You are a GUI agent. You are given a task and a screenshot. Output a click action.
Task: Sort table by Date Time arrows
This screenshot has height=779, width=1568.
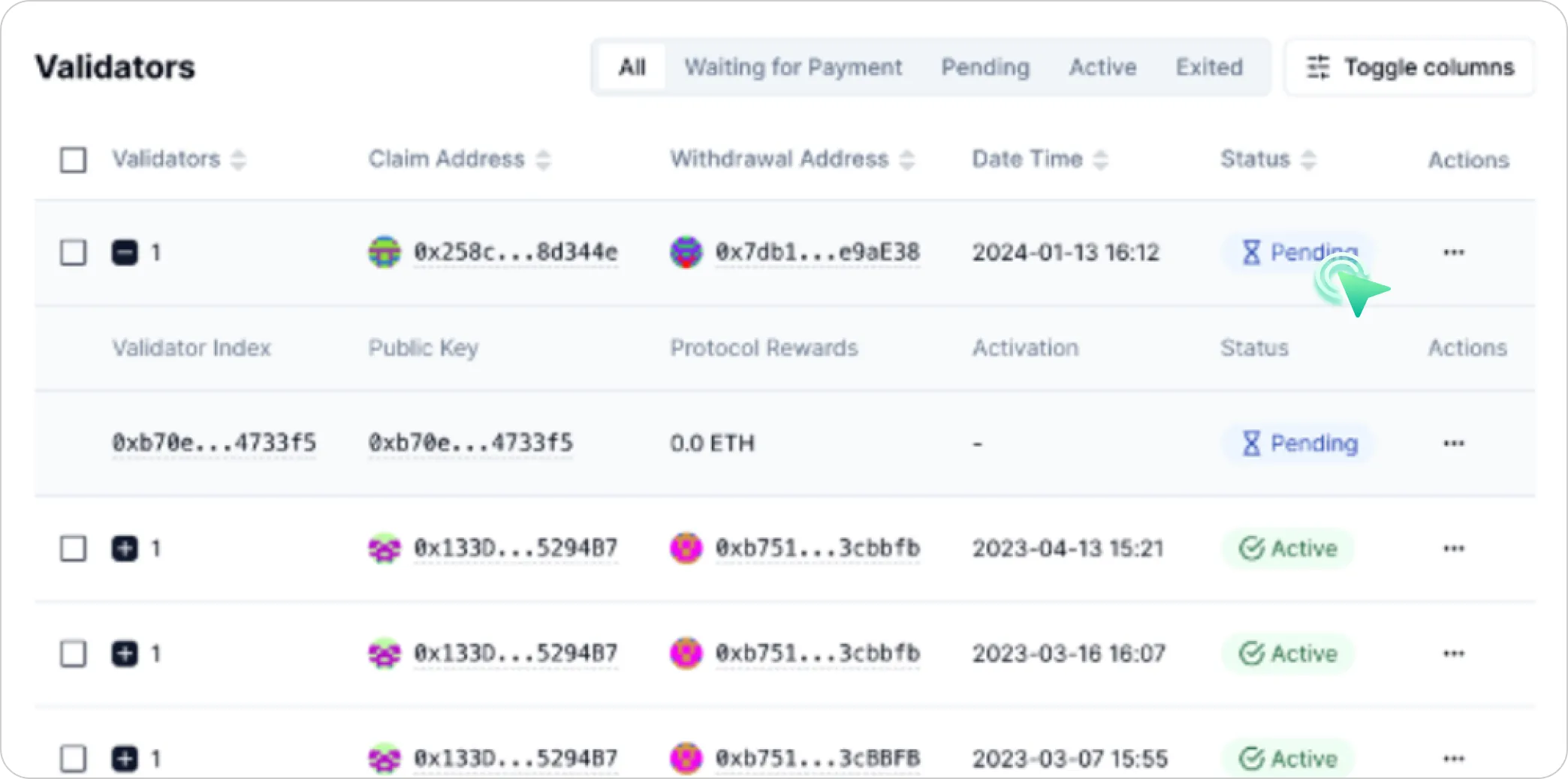(x=1100, y=160)
